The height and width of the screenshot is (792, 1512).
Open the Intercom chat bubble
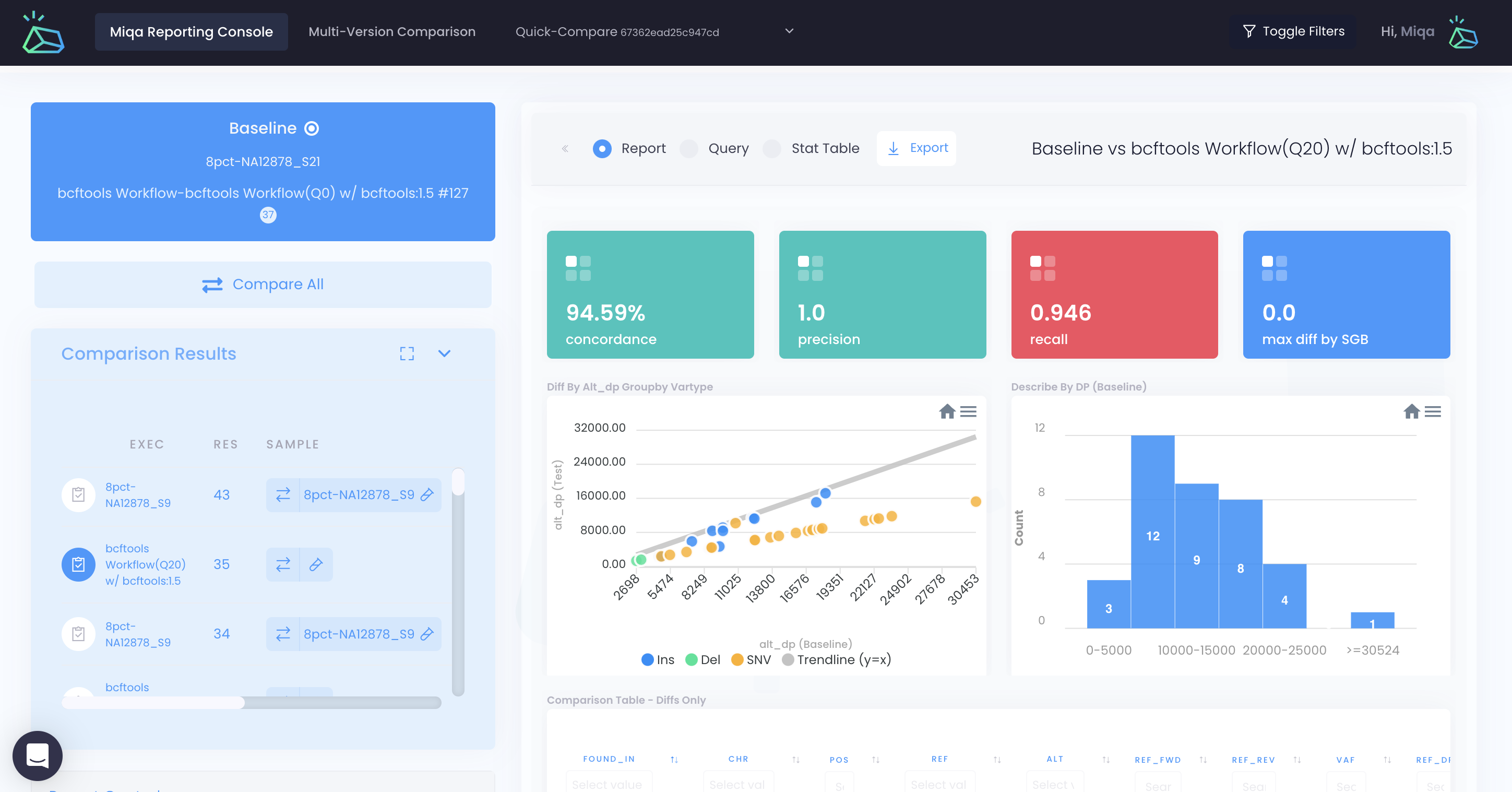pyautogui.click(x=37, y=755)
